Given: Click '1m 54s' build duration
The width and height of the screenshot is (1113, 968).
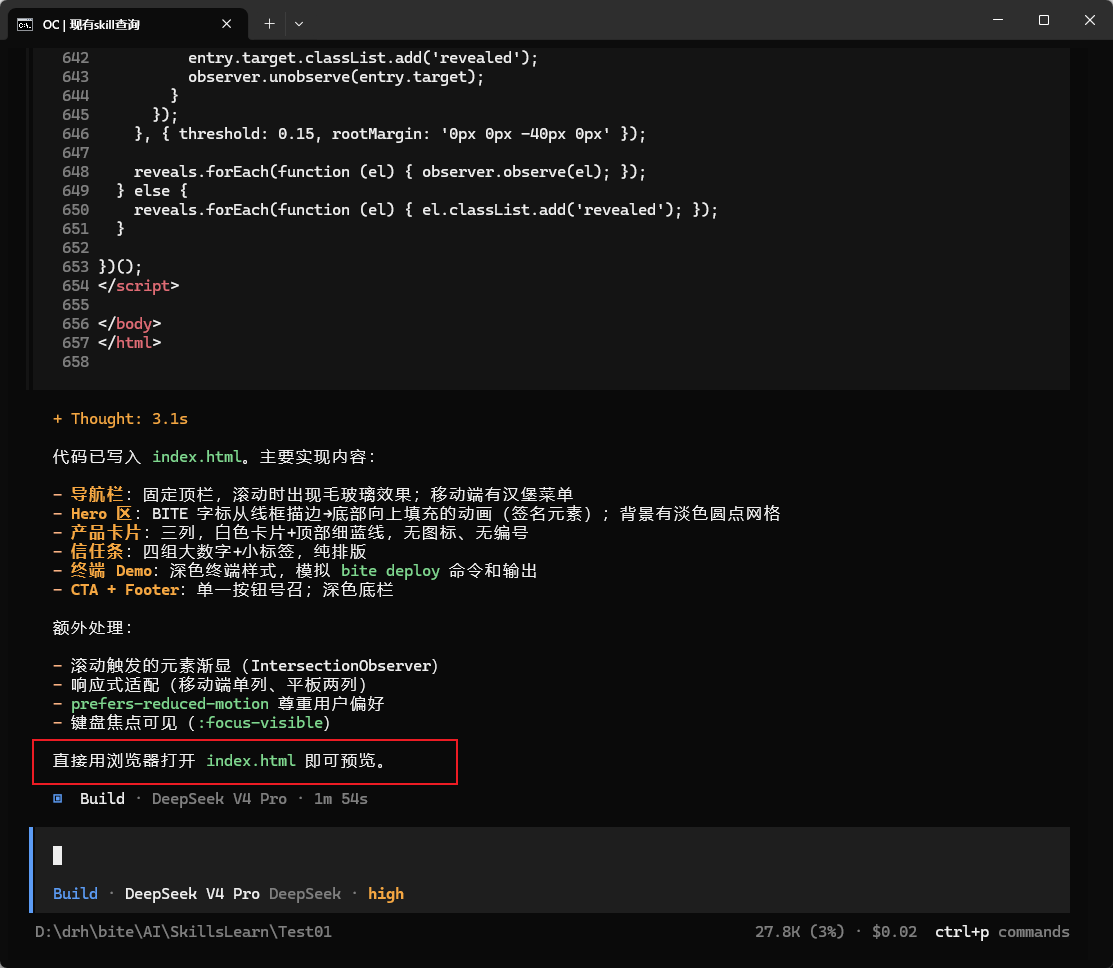Looking at the screenshot, I should pos(341,798).
